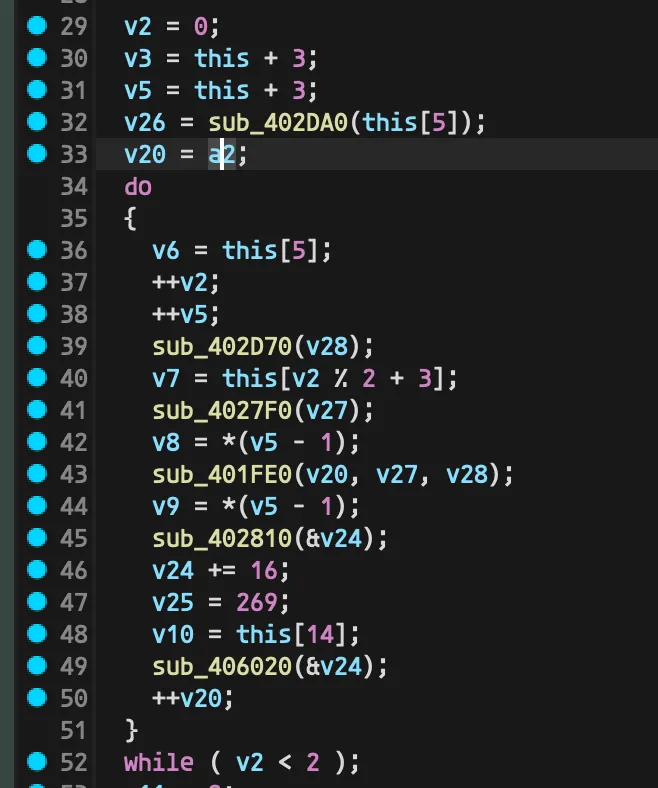Click the breakpoint dot on line 46
The image size is (658, 788).
37,569
